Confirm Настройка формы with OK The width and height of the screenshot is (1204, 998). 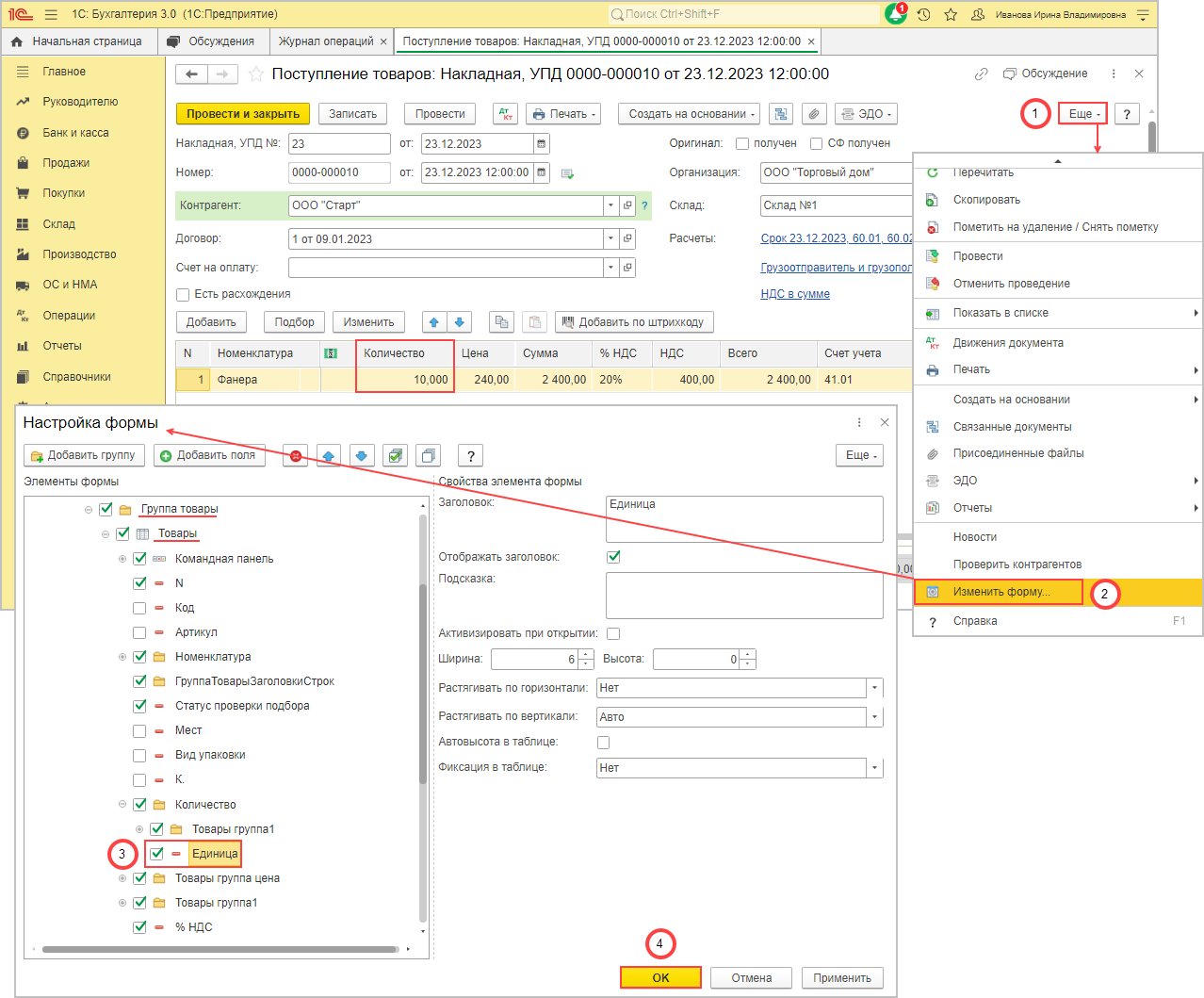pyautogui.click(x=660, y=978)
